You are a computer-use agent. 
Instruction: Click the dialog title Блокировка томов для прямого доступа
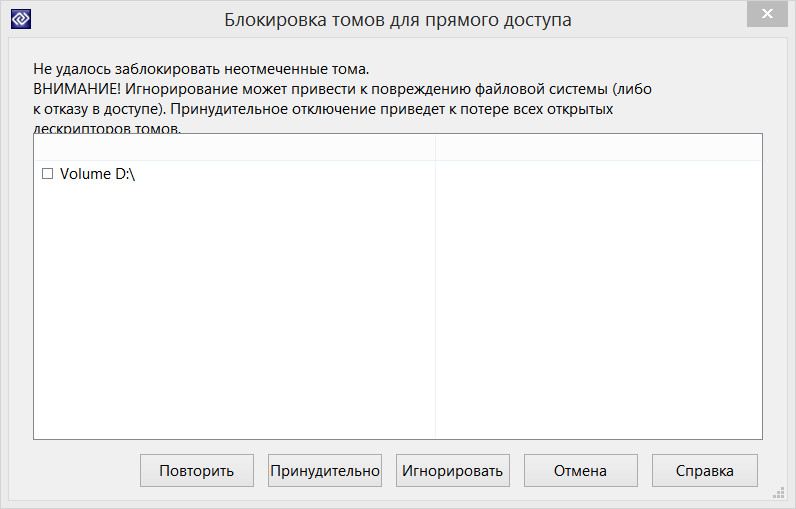tap(398, 19)
